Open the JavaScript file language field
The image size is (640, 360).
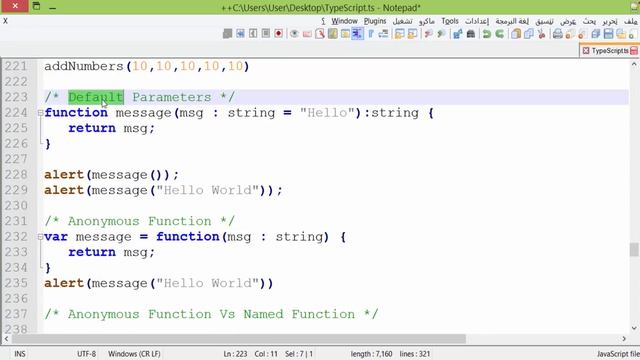click(618, 354)
